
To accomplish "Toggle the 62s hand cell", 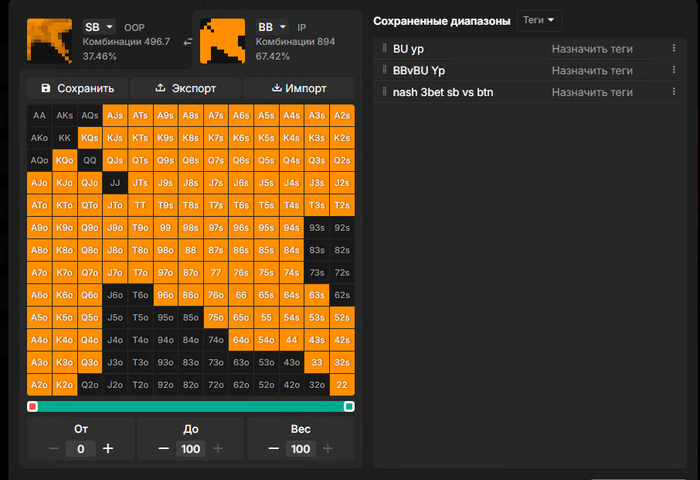I will (x=342, y=295).
